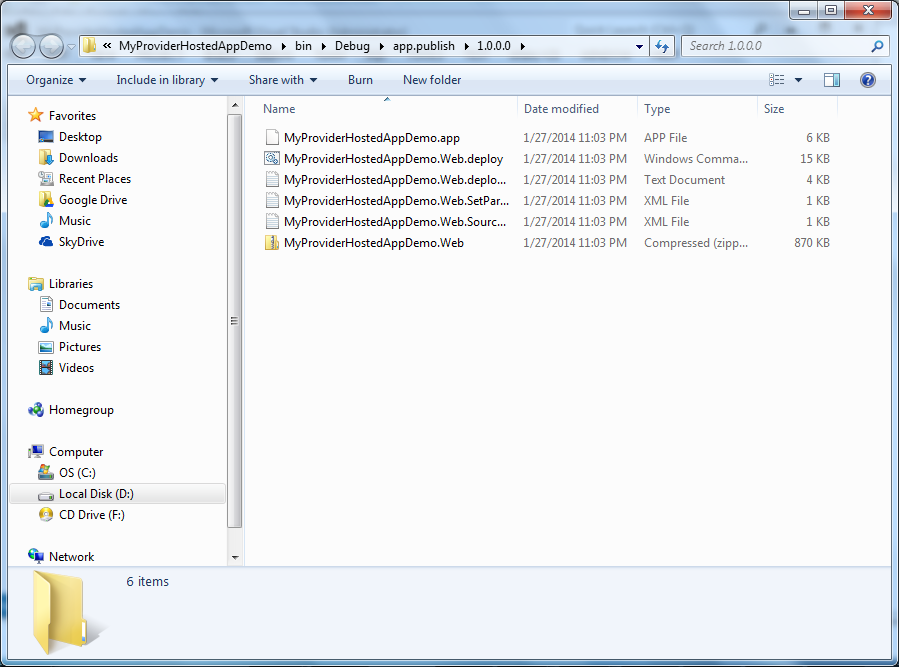This screenshot has width=899, height=667.
Task: Click Burn in the toolbar
Action: pyautogui.click(x=360, y=80)
